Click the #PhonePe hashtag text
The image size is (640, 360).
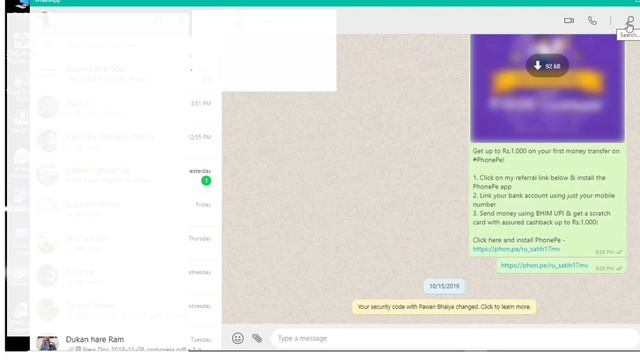[488, 160]
